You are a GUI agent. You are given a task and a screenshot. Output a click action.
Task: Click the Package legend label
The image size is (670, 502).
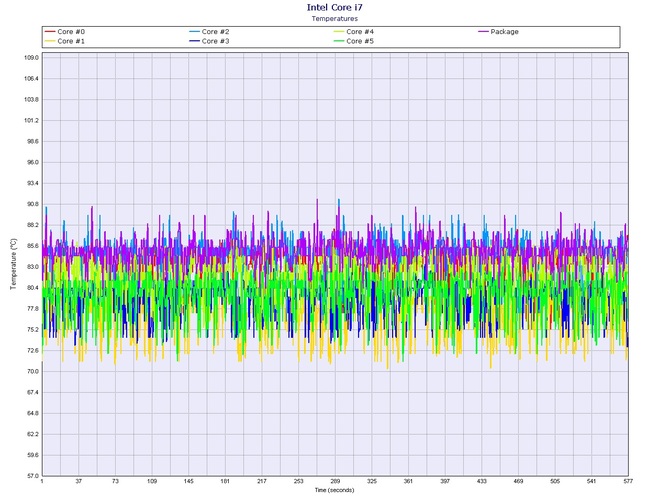[x=504, y=32]
